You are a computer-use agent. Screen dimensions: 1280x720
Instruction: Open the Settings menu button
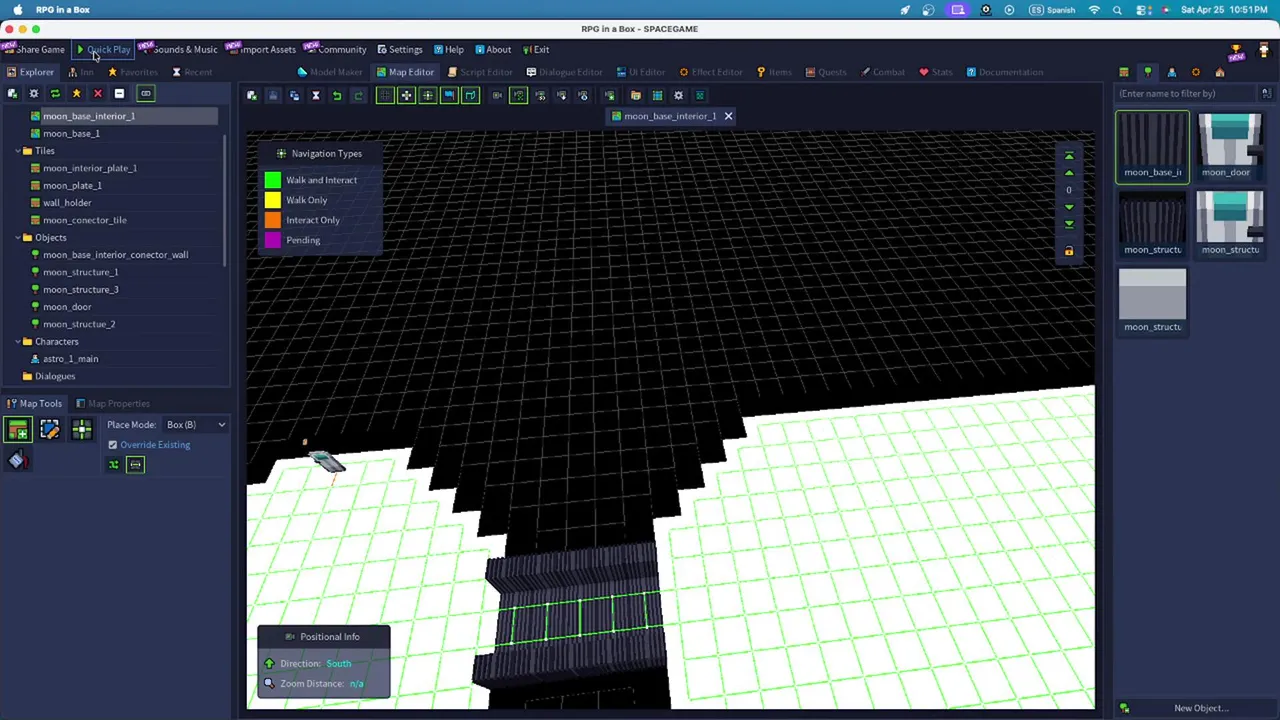point(399,50)
